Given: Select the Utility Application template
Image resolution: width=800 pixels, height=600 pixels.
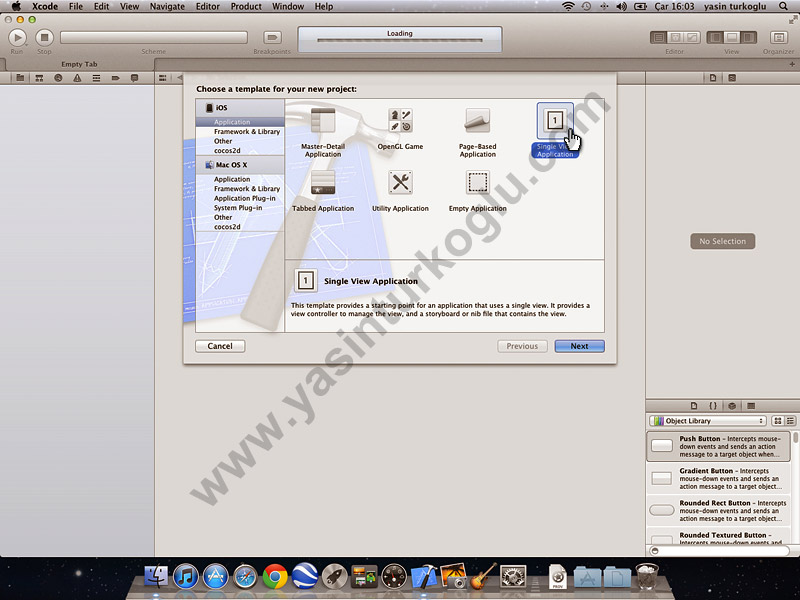Looking at the screenshot, I should [x=400, y=191].
